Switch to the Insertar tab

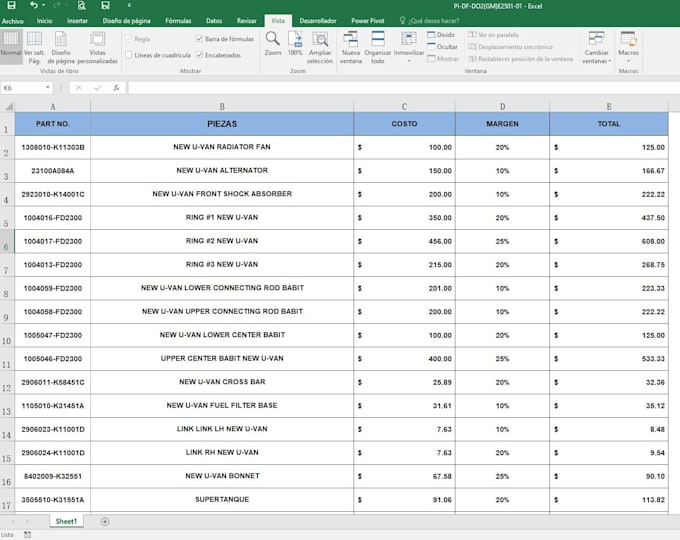(77, 21)
